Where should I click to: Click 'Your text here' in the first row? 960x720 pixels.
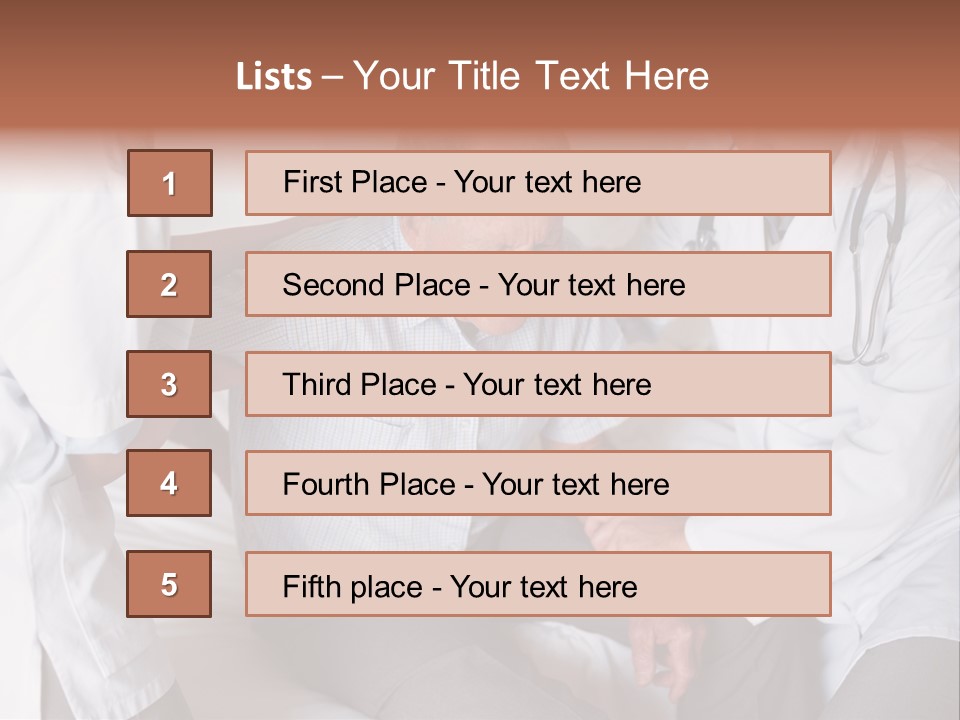click(x=548, y=183)
